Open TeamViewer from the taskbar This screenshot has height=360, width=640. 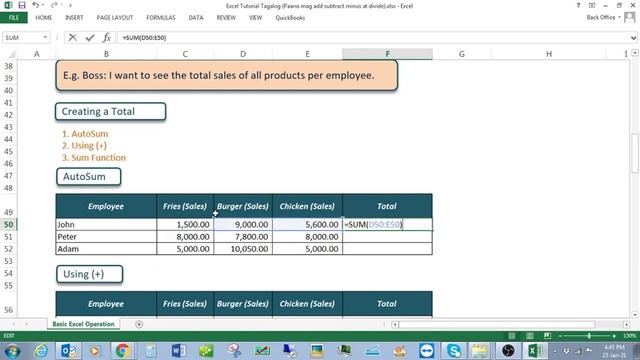tap(427, 351)
